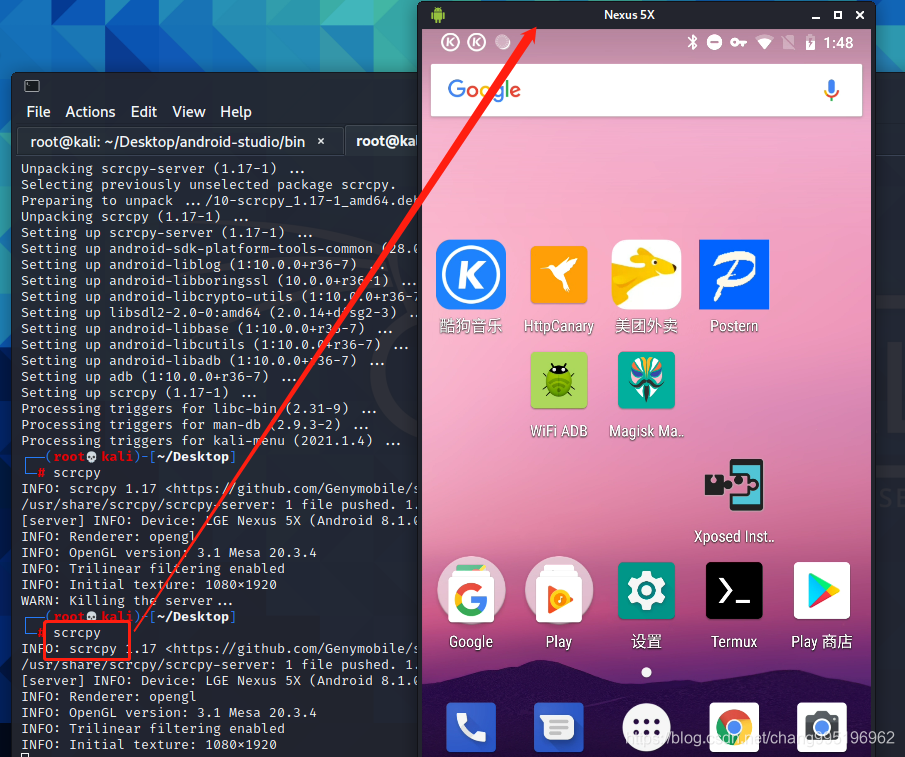Open the Camera app in the dock
Screen dimensions: 905x757
(821, 727)
